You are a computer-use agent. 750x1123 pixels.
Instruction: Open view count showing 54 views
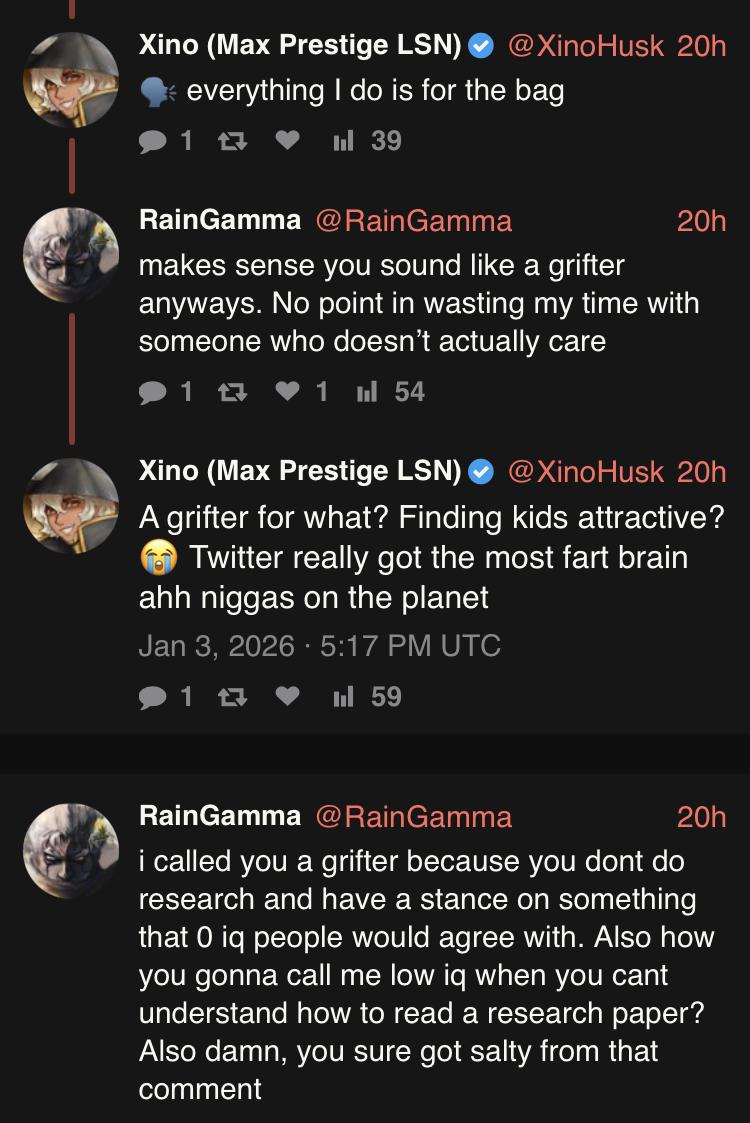click(392, 392)
